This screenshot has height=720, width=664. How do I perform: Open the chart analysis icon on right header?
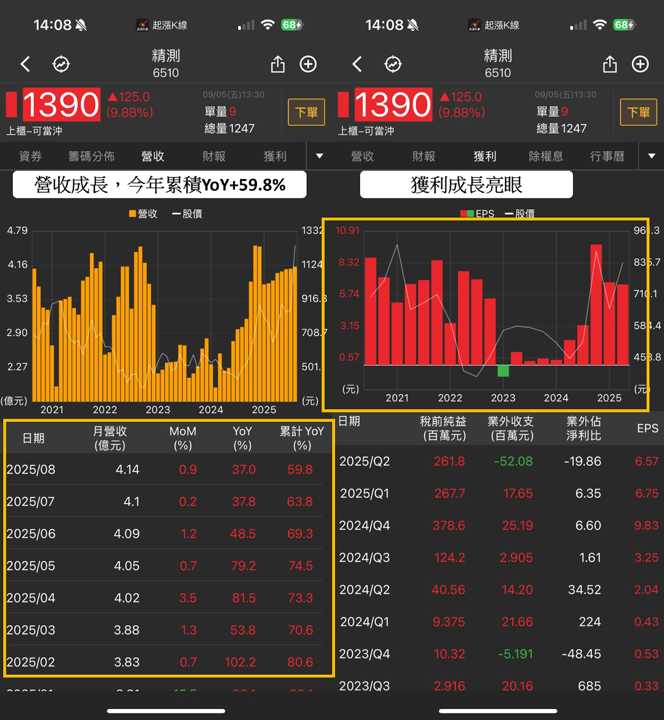coord(393,64)
